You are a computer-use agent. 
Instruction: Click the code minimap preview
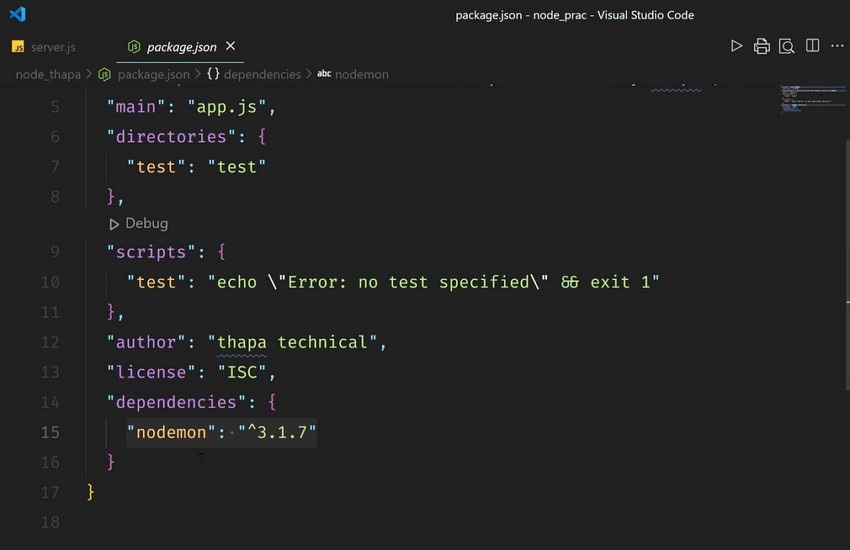click(x=812, y=99)
